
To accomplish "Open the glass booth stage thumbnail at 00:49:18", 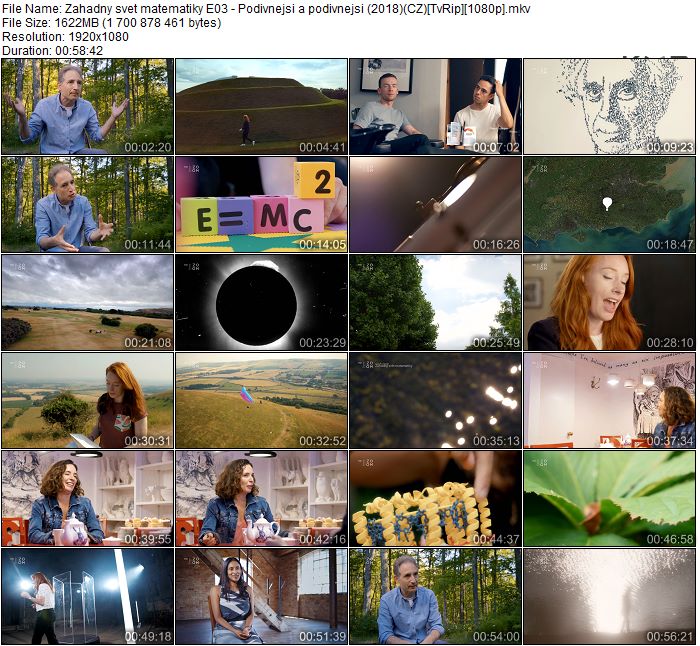I will pyautogui.click(x=87, y=596).
